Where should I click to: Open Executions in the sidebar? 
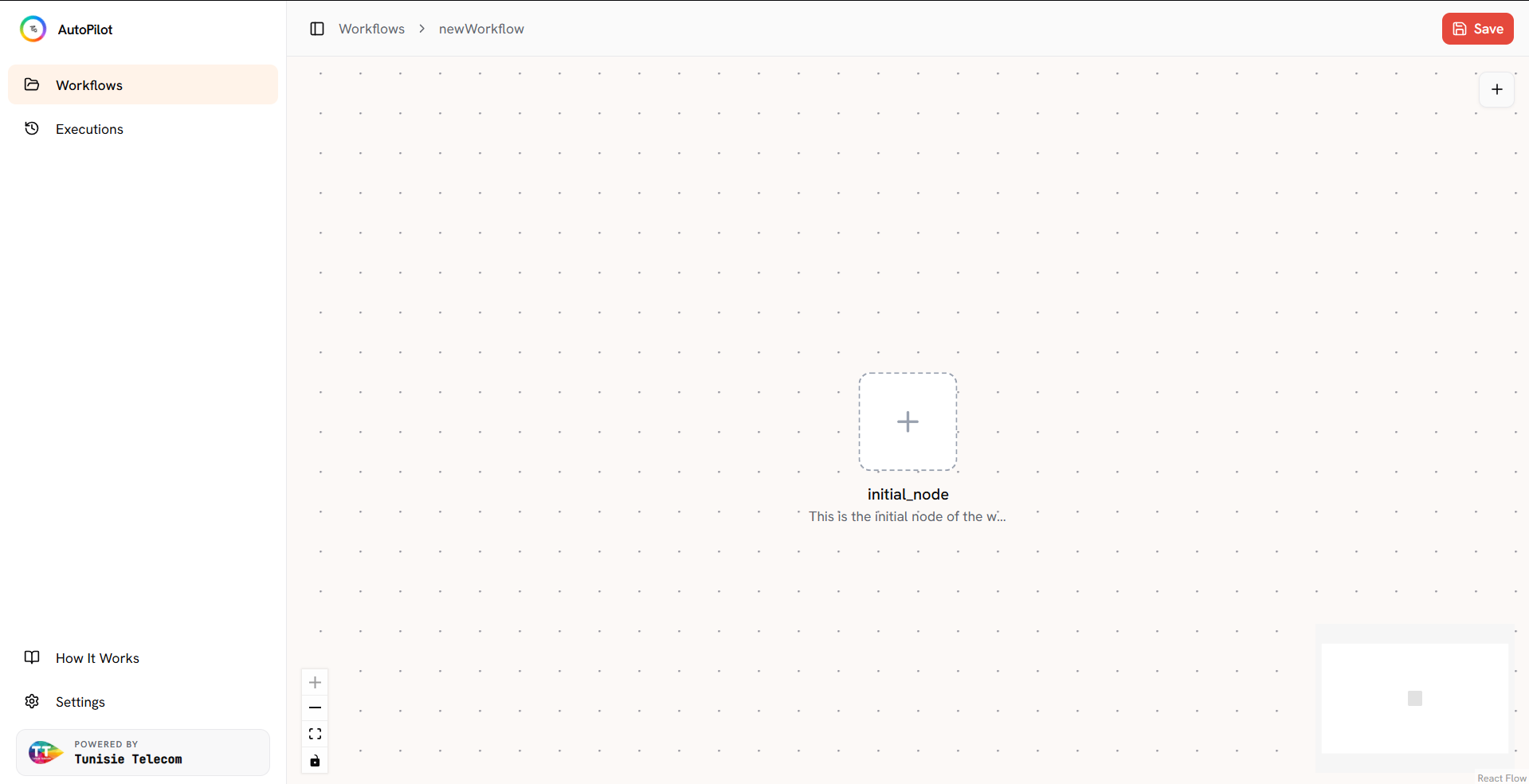(x=143, y=128)
